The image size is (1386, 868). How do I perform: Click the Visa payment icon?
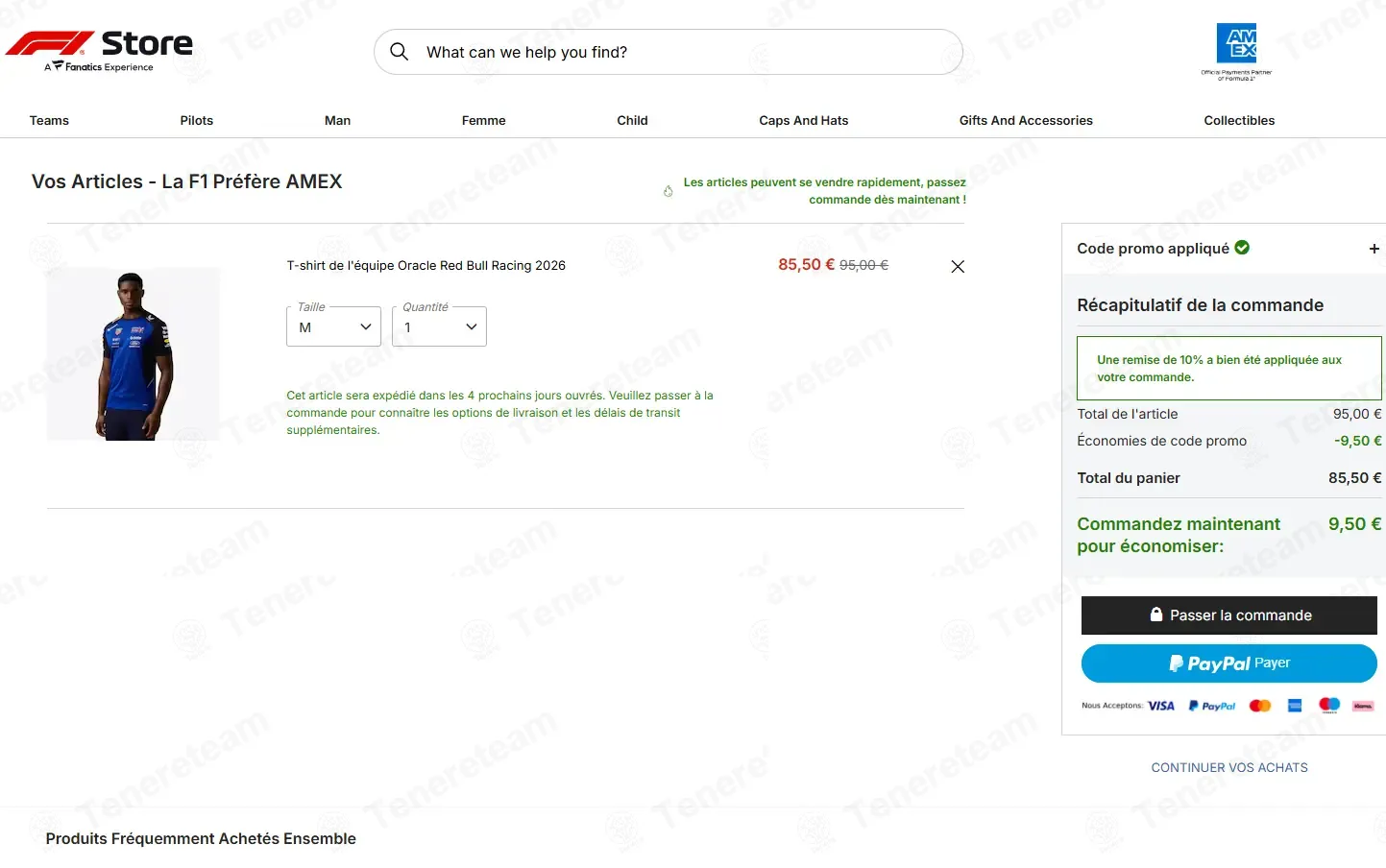tap(1161, 706)
